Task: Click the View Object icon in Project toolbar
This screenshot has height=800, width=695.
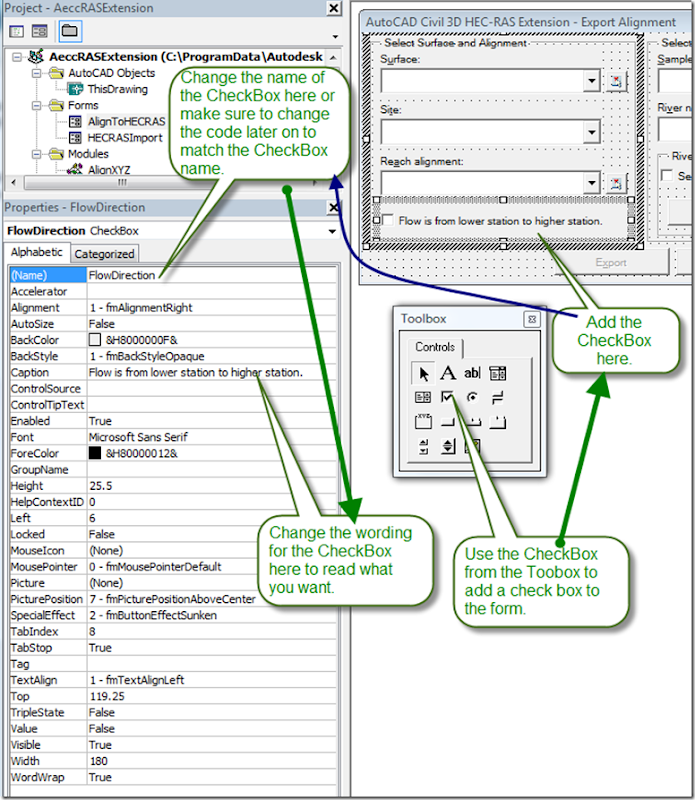Action: tap(39, 31)
